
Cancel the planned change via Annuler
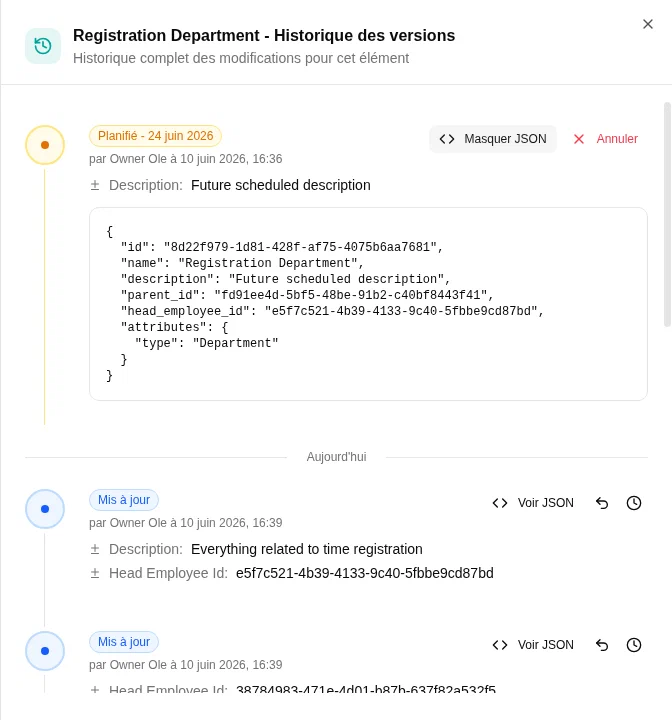[x=605, y=139]
